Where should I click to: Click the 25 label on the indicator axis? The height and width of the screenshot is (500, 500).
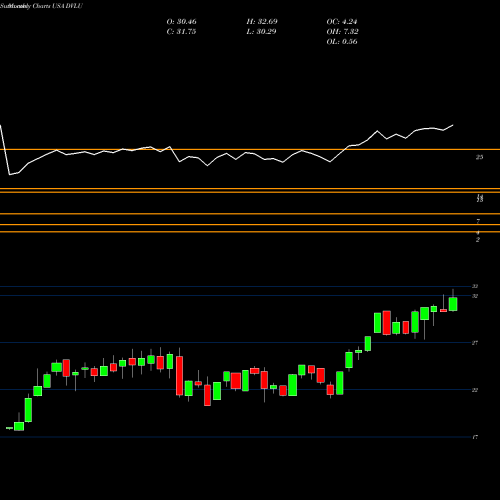479,157
